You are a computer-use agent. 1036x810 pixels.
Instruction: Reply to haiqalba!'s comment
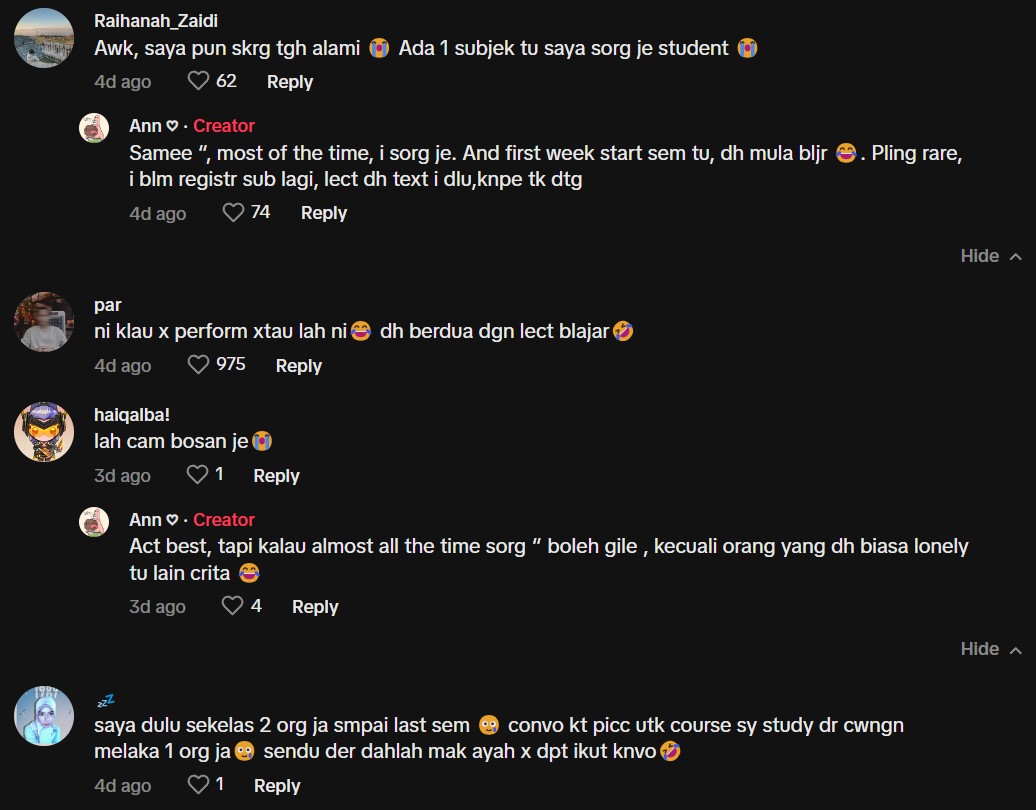[276, 476]
